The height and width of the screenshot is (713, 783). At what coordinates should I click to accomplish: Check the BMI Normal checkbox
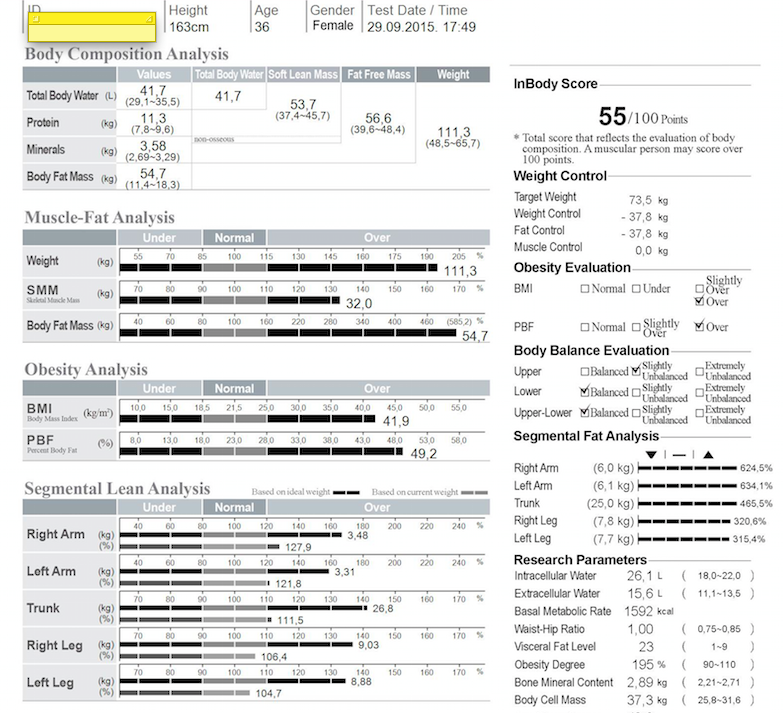point(585,289)
